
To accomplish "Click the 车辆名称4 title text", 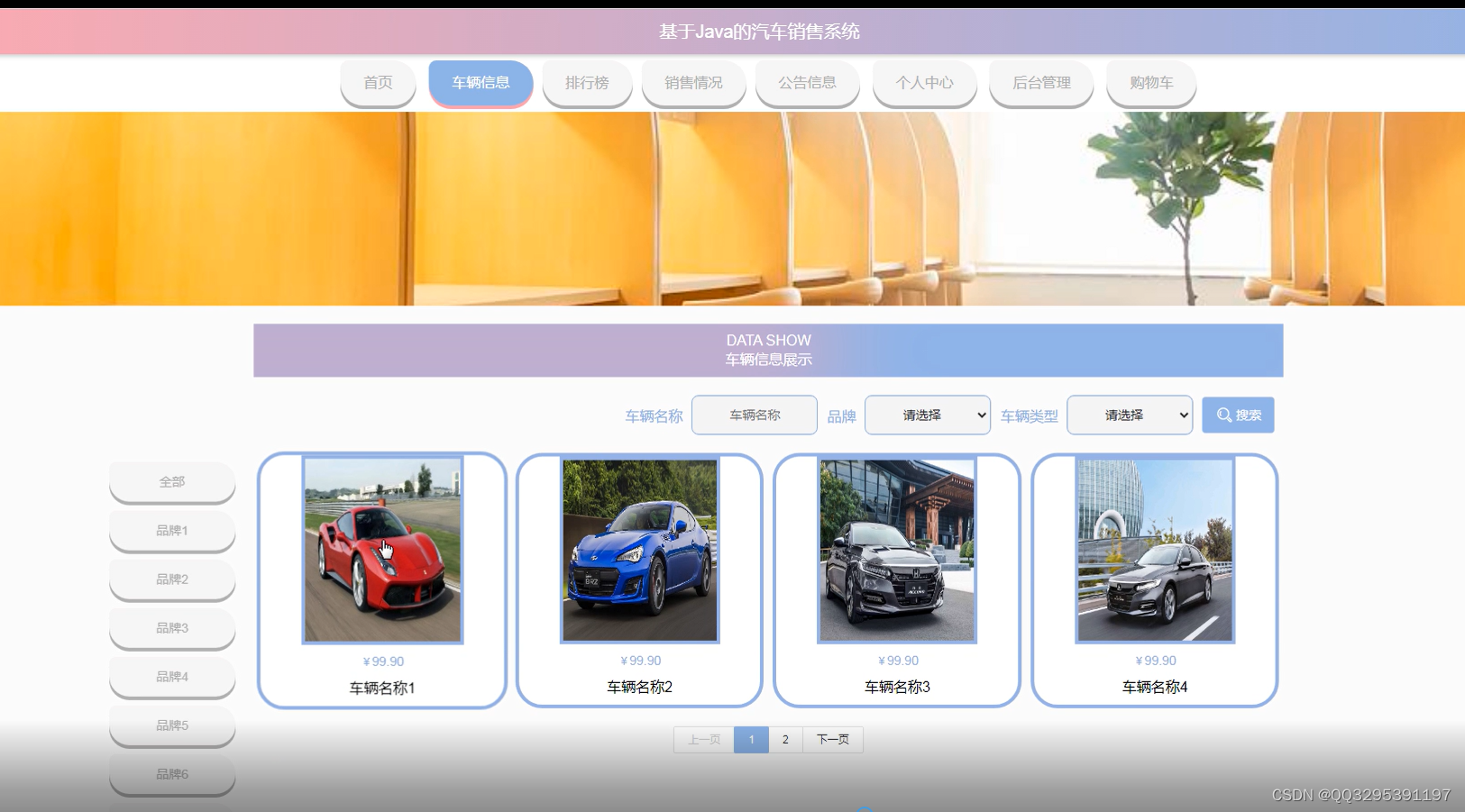I will 1155,688.
